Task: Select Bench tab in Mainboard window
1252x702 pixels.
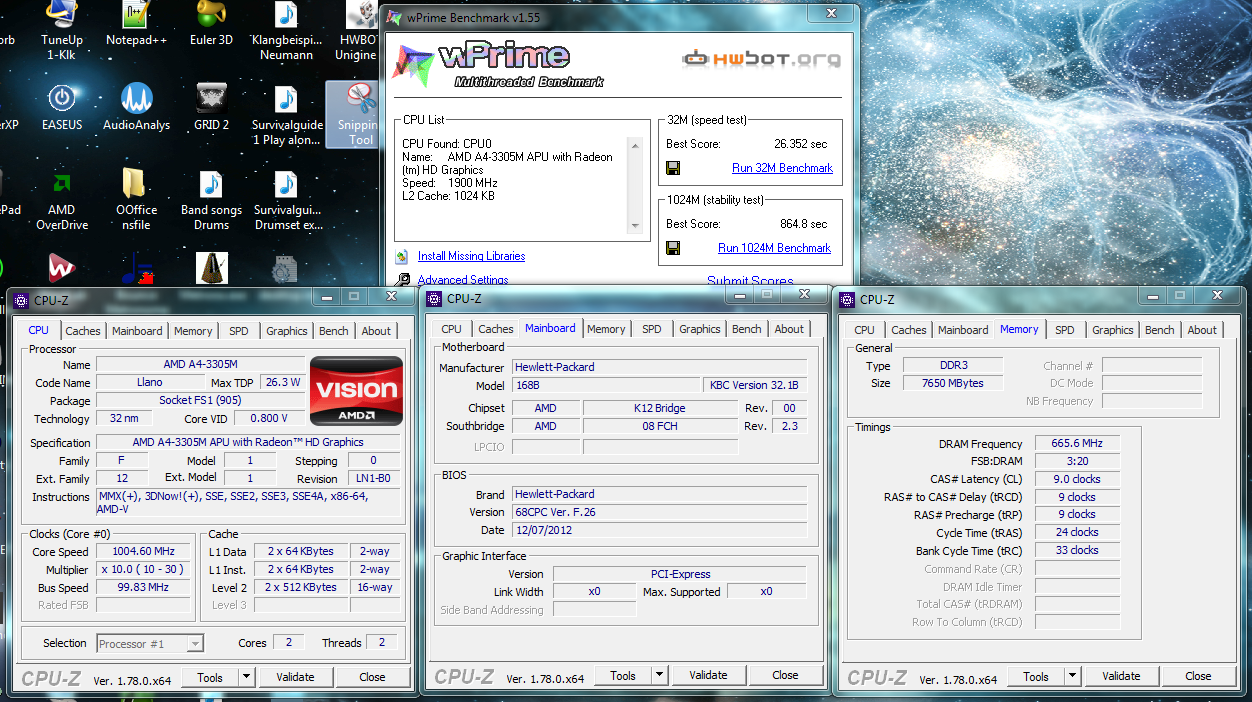Action: pos(747,329)
